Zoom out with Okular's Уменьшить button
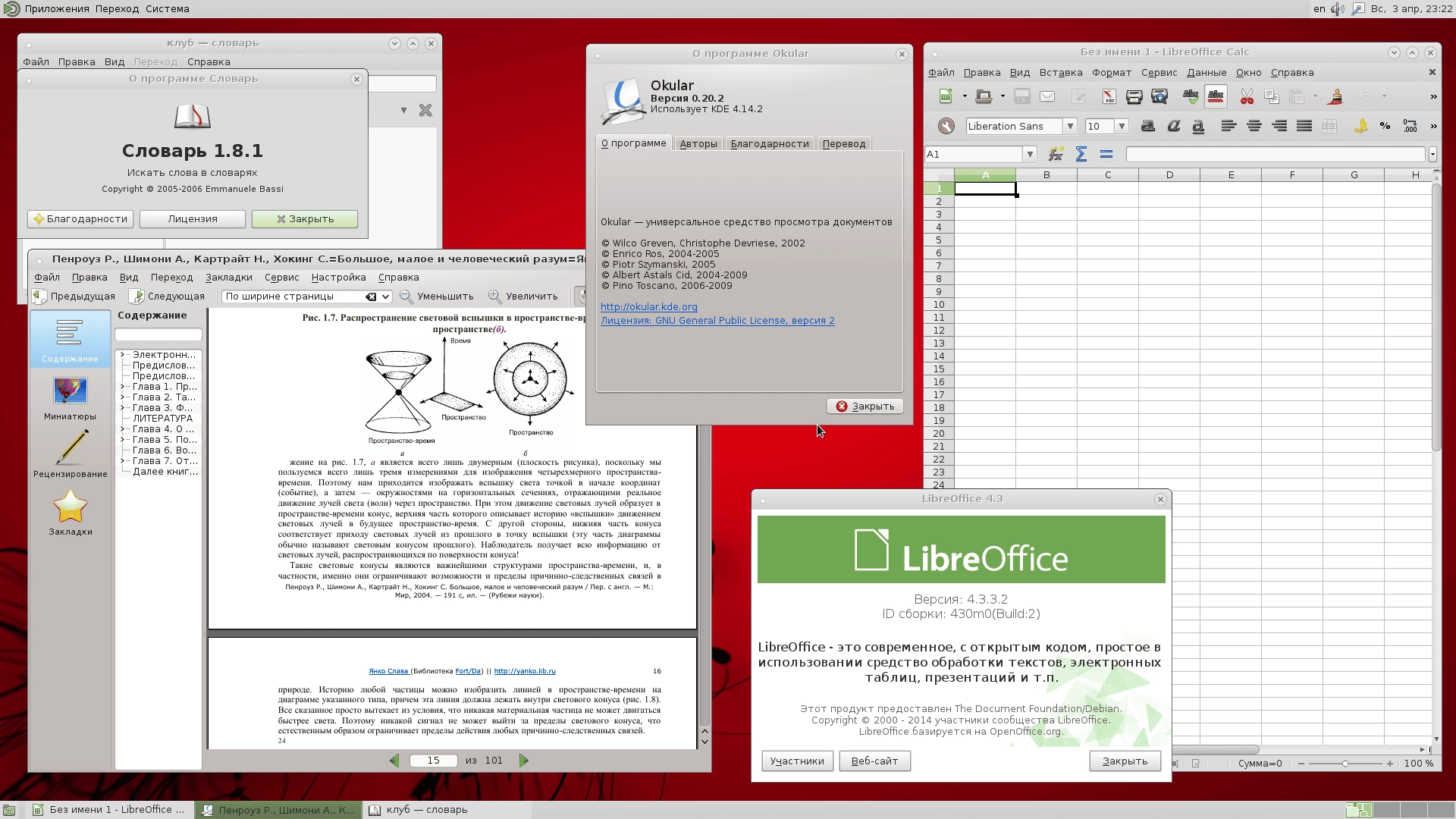Image resolution: width=1456 pixels, height=819 pixels. pos(437,297)
